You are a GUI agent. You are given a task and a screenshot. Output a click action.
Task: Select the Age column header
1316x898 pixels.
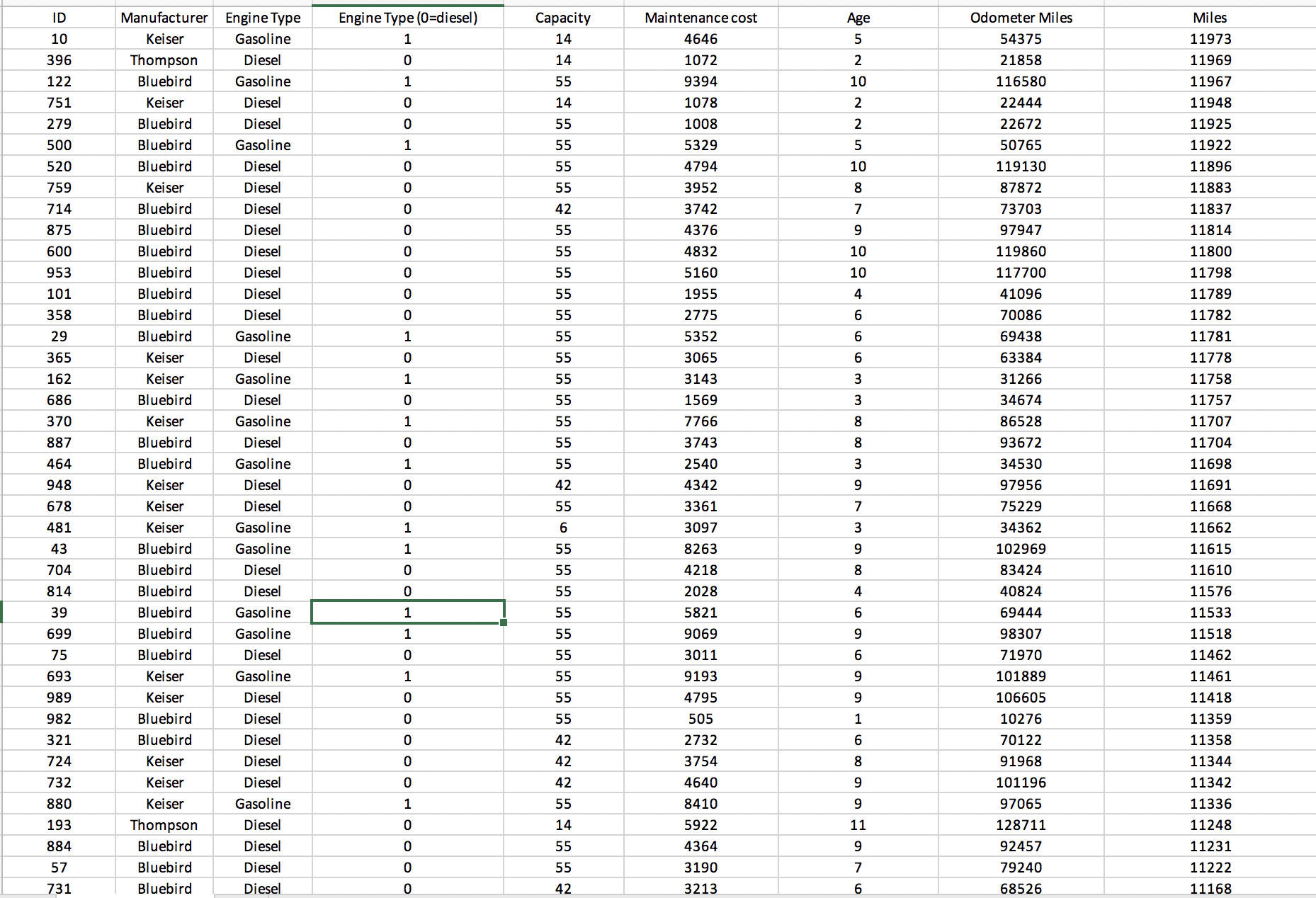(858, 18)
